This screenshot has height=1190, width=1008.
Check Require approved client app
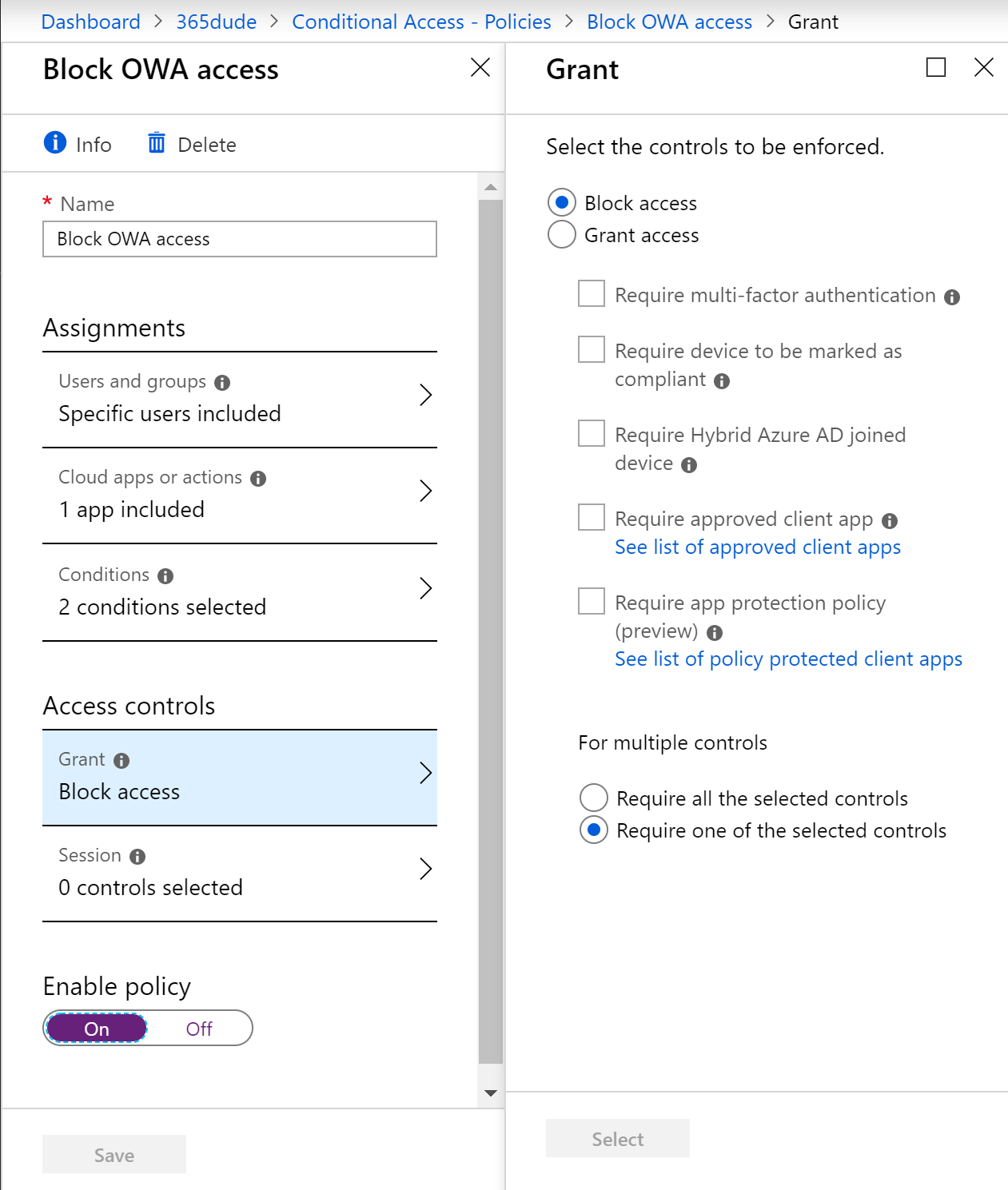(591, 517)
